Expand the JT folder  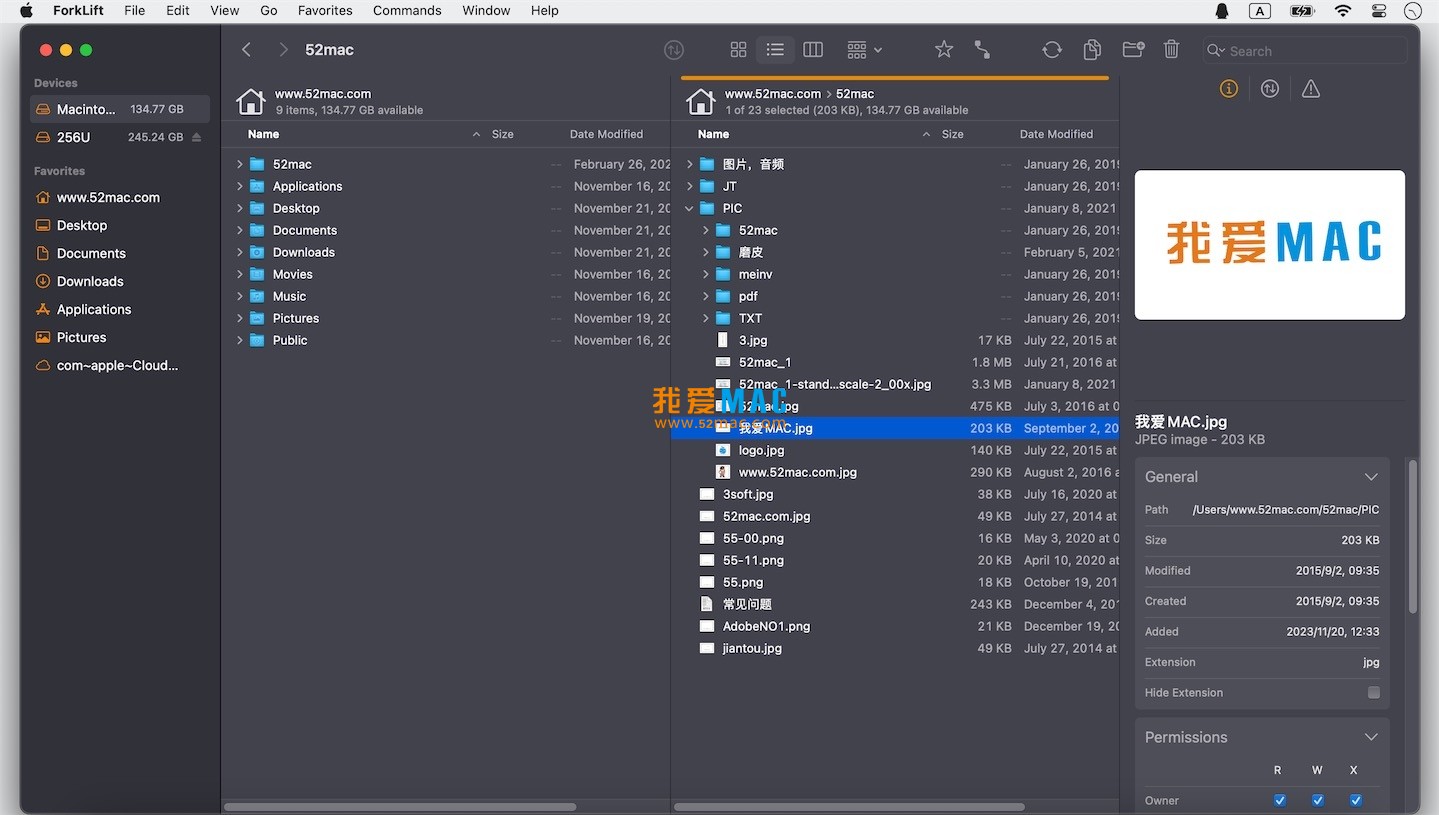tap(689, 186)
